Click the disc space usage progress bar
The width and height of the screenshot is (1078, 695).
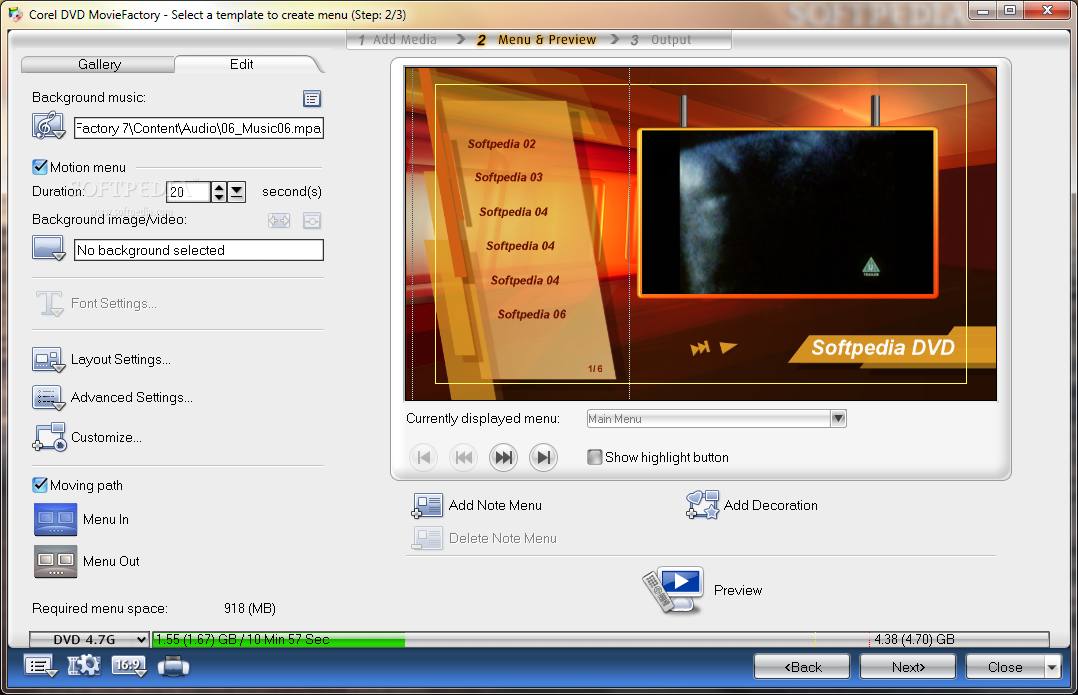pos(600,639)
